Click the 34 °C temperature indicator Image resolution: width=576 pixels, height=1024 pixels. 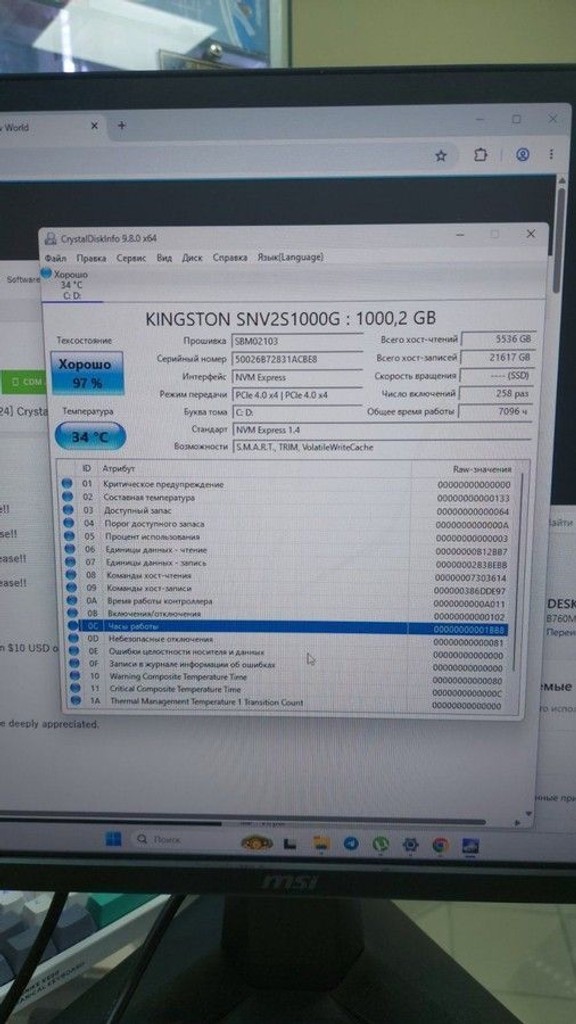[x=90, y=436]
